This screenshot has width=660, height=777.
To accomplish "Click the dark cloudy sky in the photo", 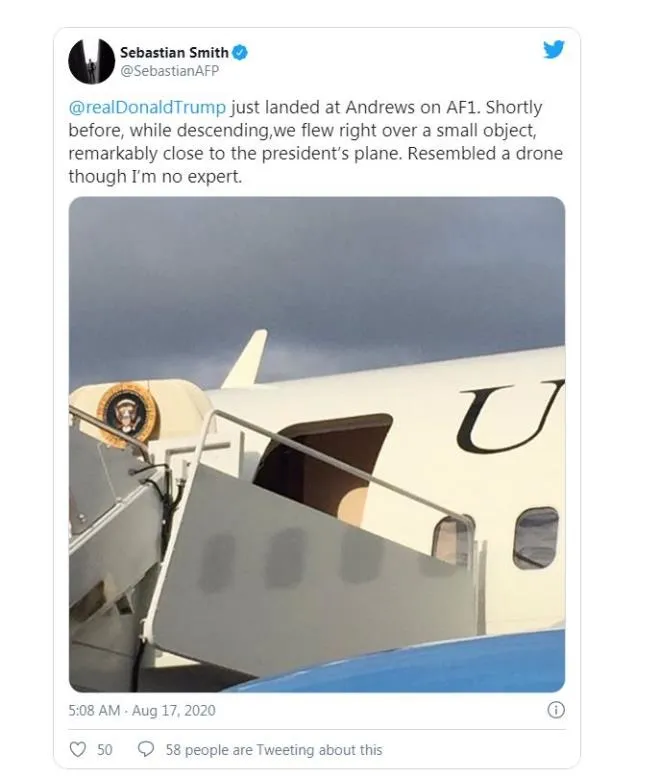I will point(317,270).
